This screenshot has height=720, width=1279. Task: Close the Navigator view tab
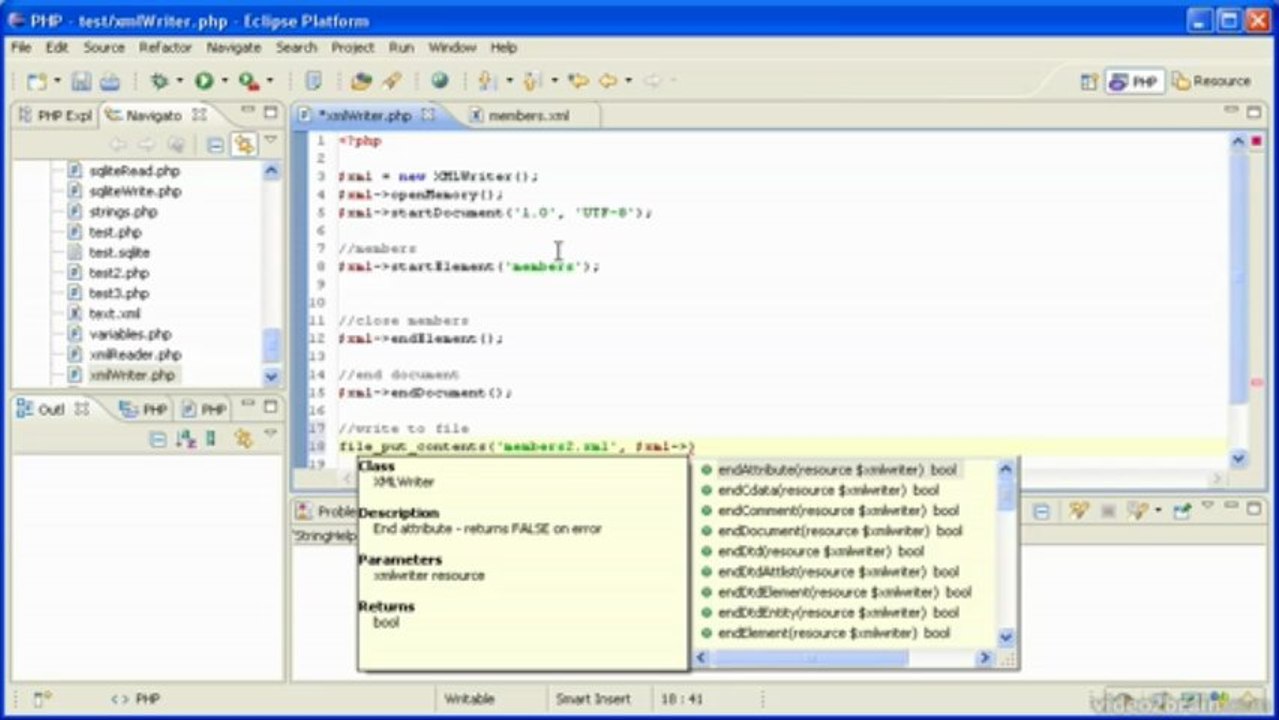pos(199,115)
